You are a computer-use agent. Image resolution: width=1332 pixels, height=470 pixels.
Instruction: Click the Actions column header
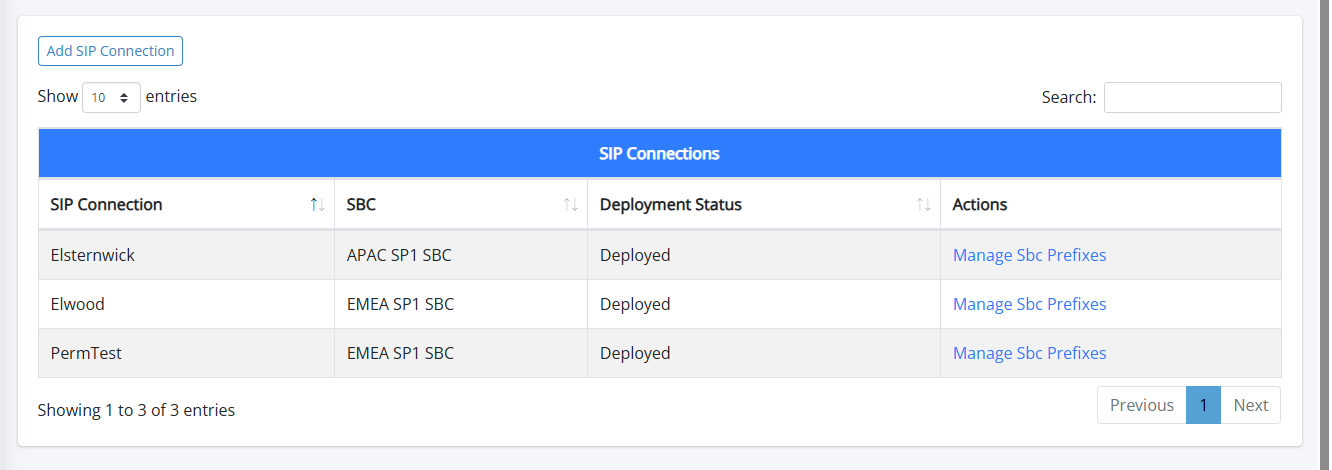pos(980,205)
